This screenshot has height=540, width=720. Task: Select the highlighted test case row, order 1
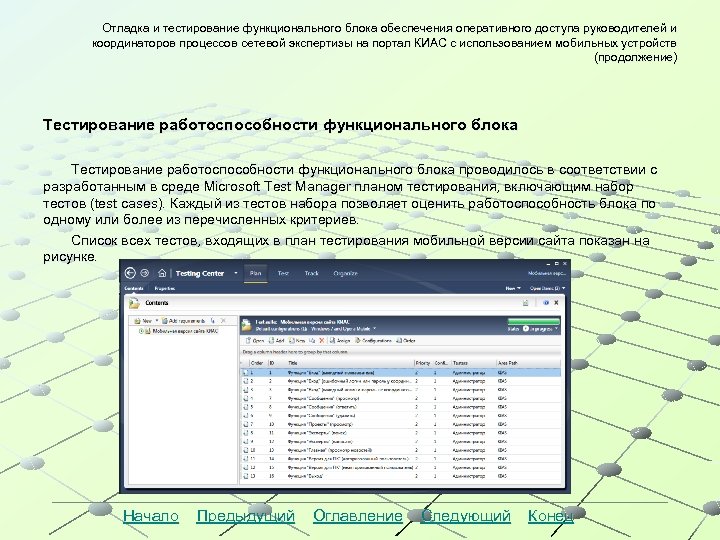pyautogui.click(x=401, y=373)
